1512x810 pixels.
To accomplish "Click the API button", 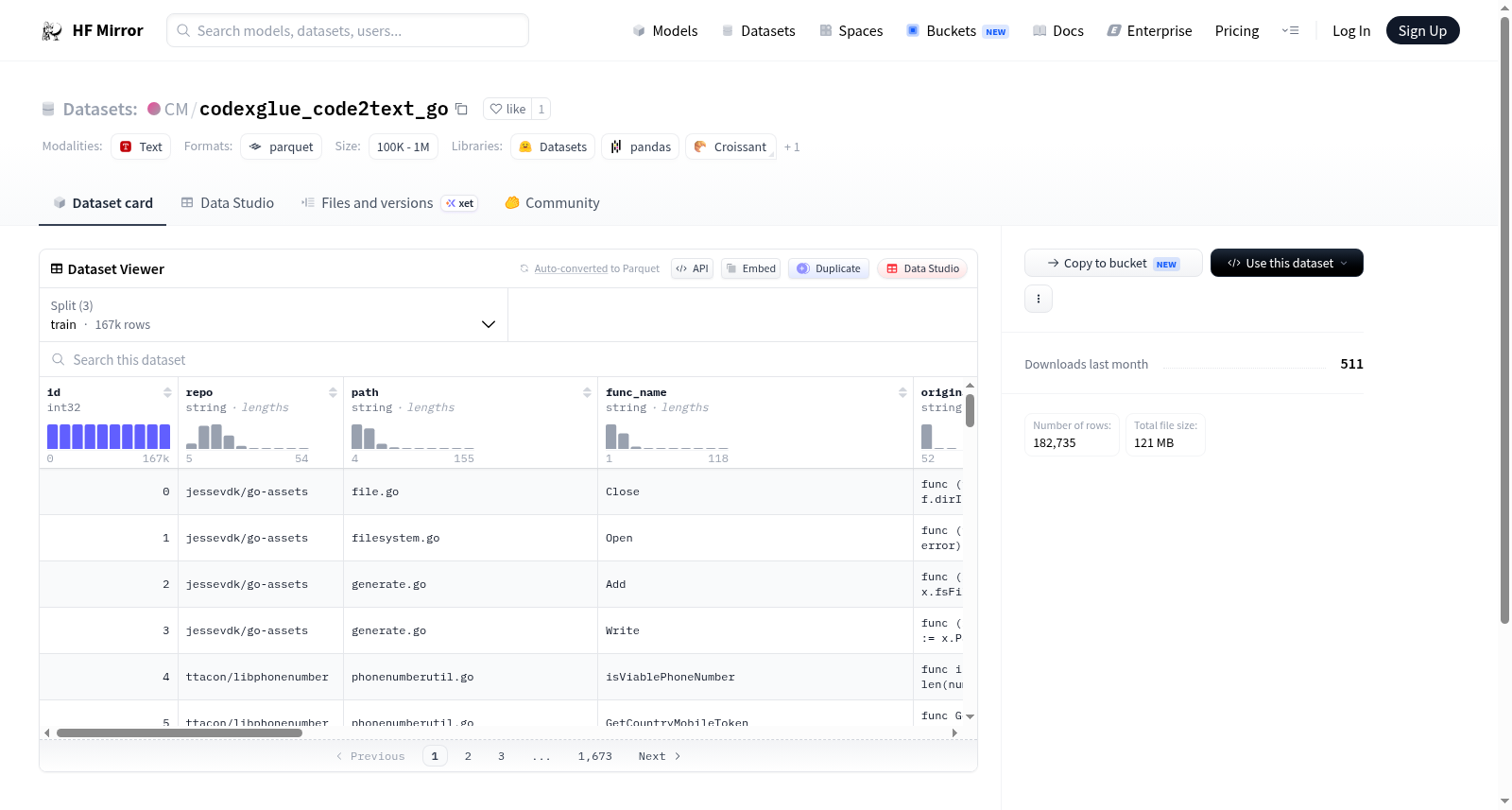I will pyautogui.click(x=692, y=268).
